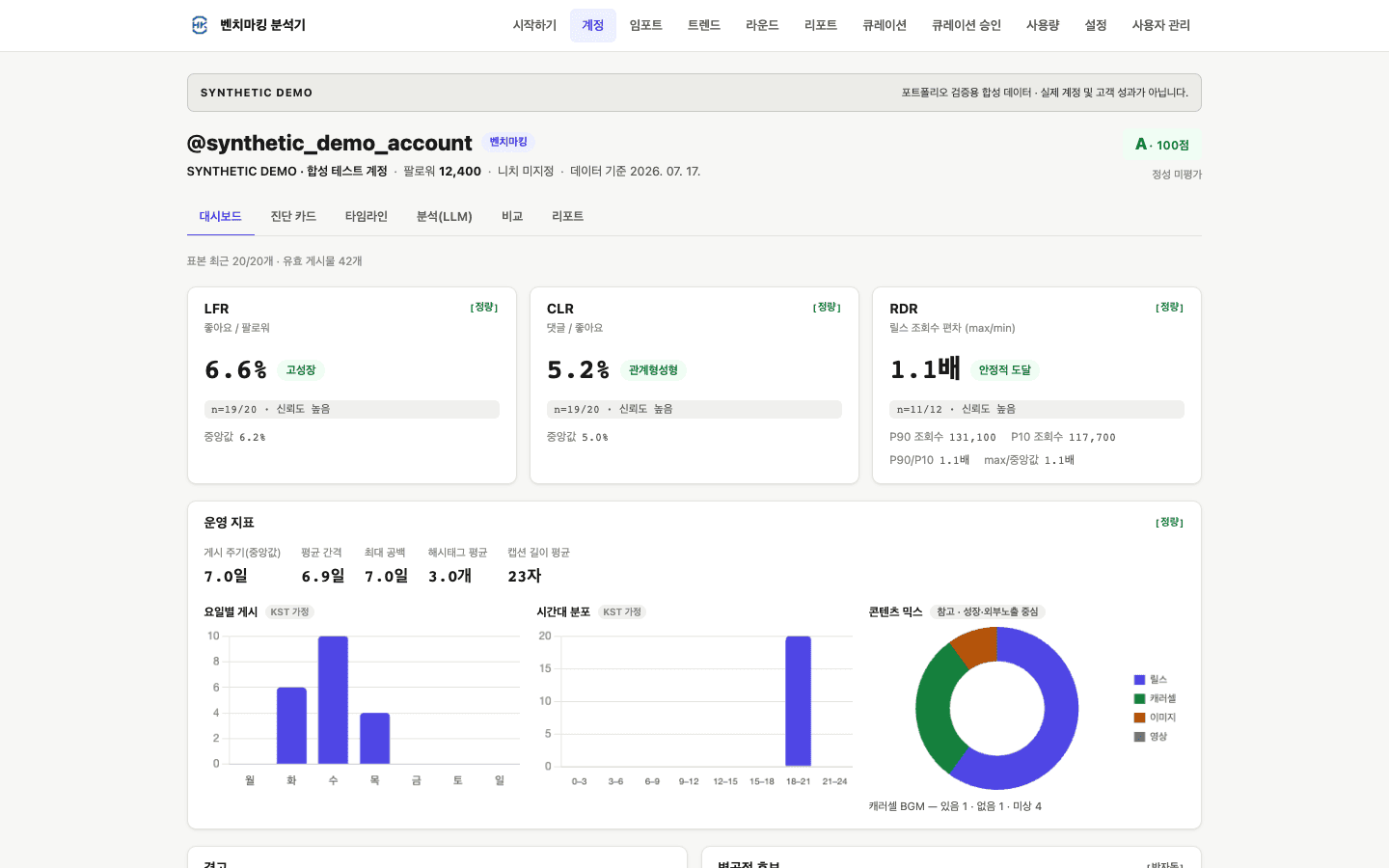Click the 관계형성형 badge on CLR card
The width and height of the screenshot is (1389, 868).
[x=653, y=370]
